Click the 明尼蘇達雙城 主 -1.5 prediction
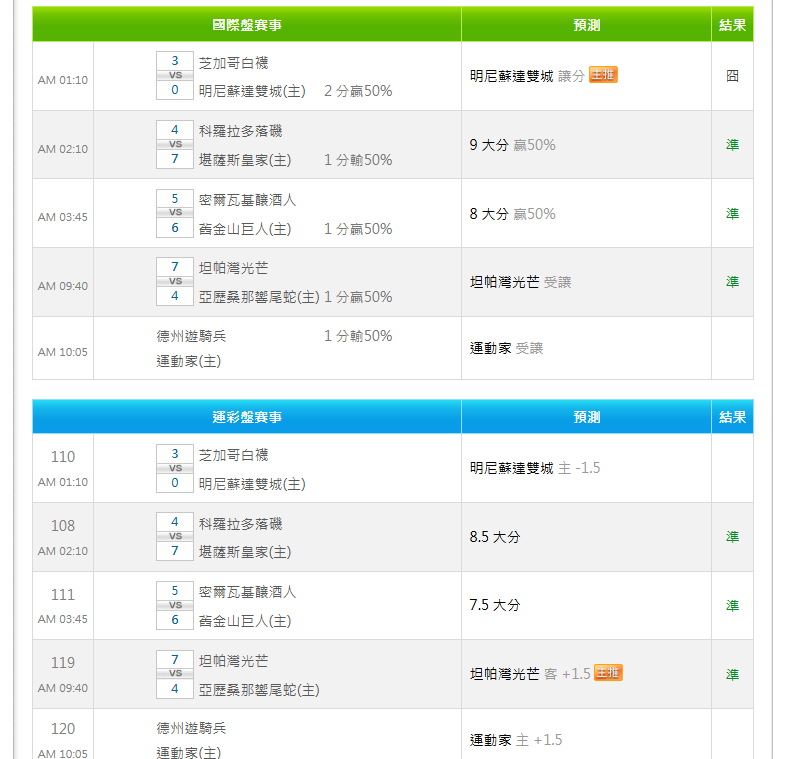 coord(535,468)
